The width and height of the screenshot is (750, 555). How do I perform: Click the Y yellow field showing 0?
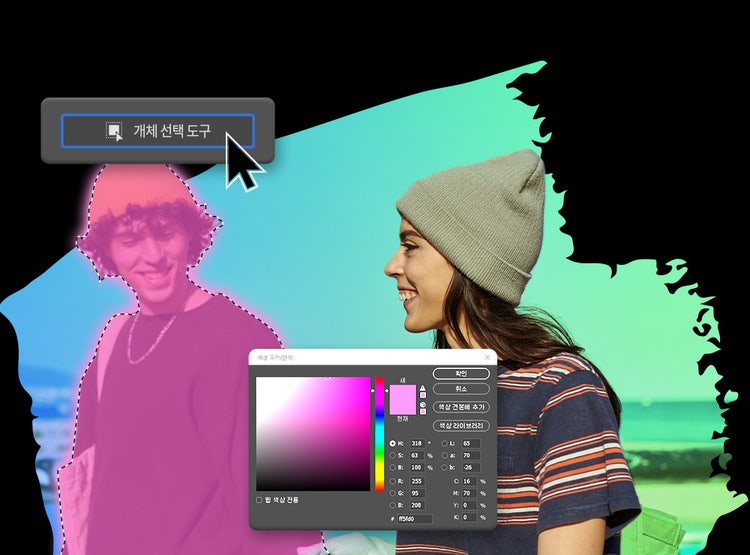469,505
